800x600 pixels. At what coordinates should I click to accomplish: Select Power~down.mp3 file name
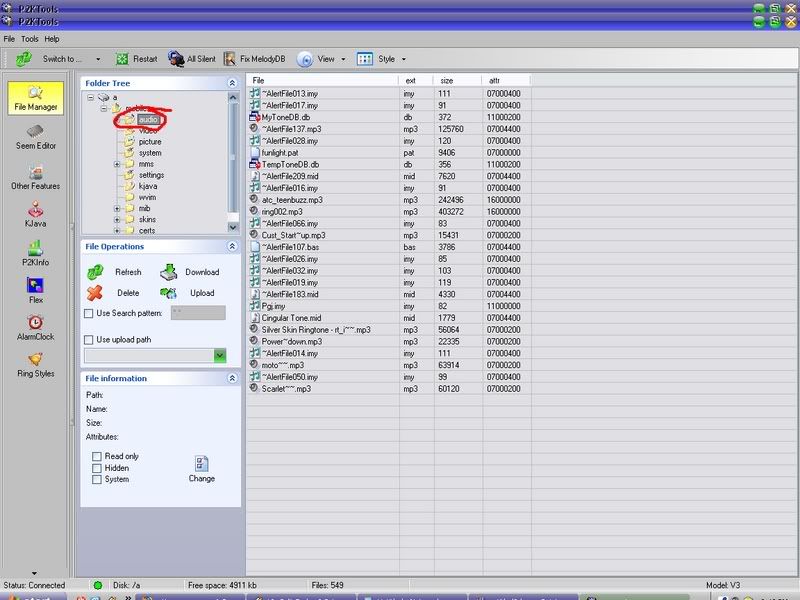click(292, 341)
